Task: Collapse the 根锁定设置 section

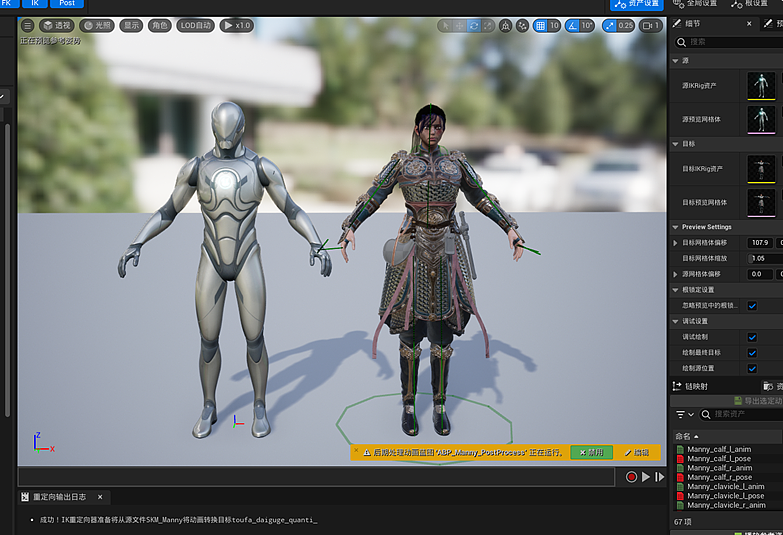Action: click(x=676, y=290)
